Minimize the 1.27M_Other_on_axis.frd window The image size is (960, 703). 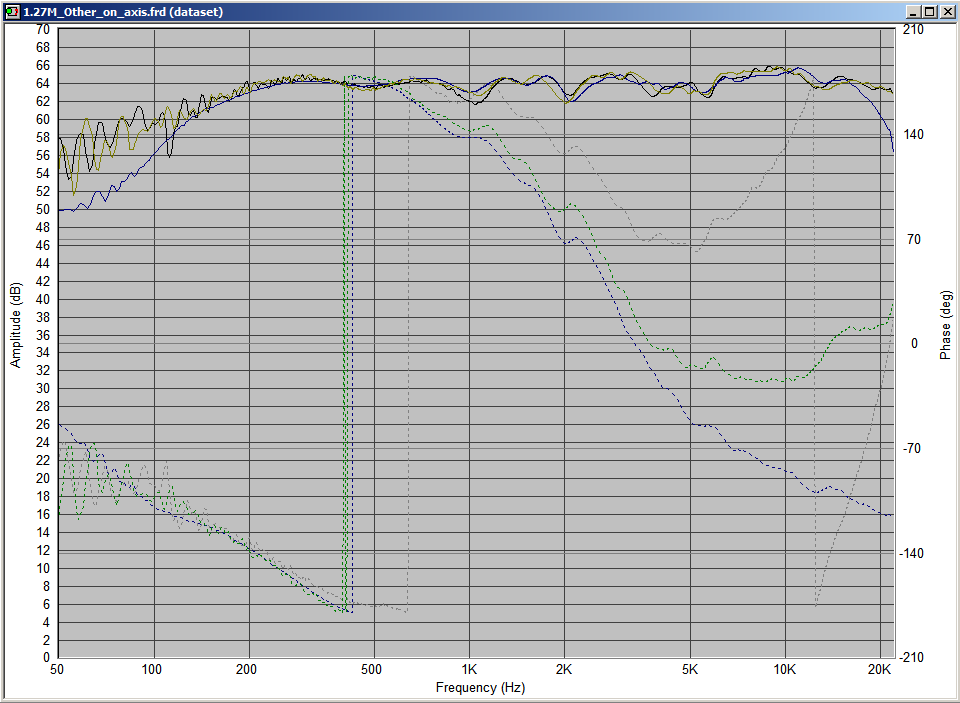(x=915, y=12)
